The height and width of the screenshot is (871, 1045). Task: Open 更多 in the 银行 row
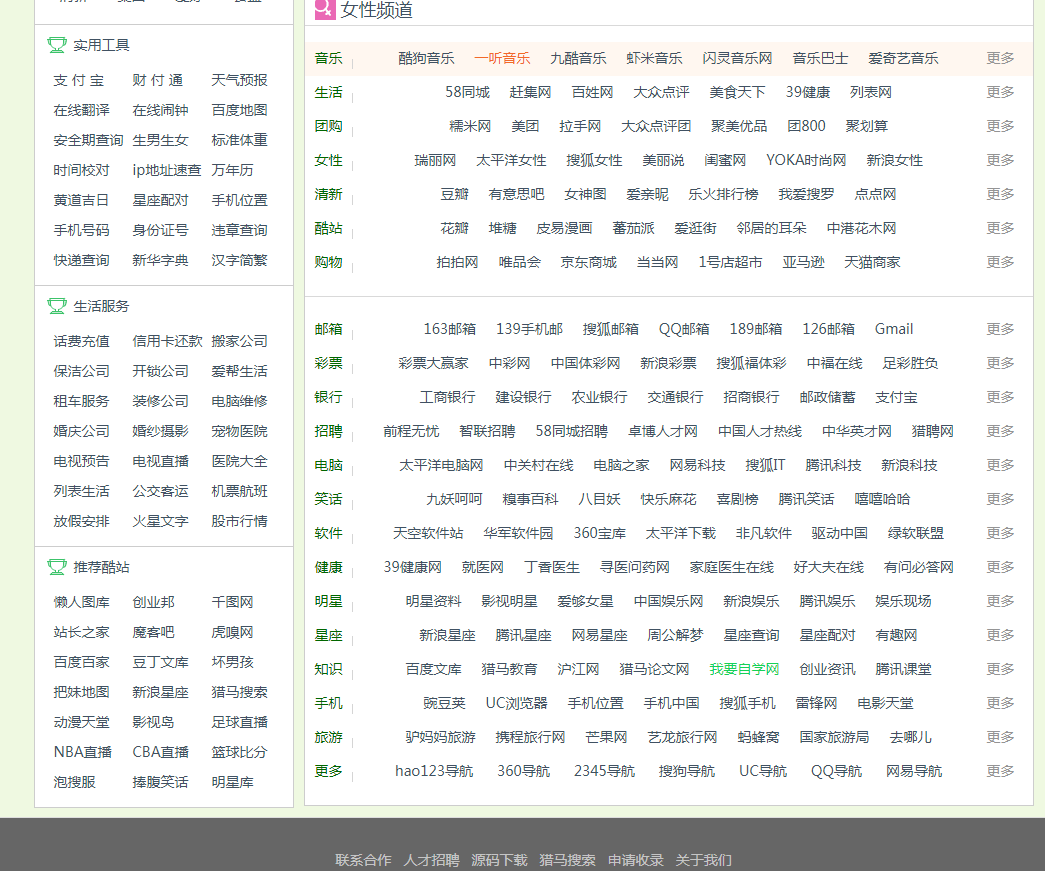[1000, 397]
